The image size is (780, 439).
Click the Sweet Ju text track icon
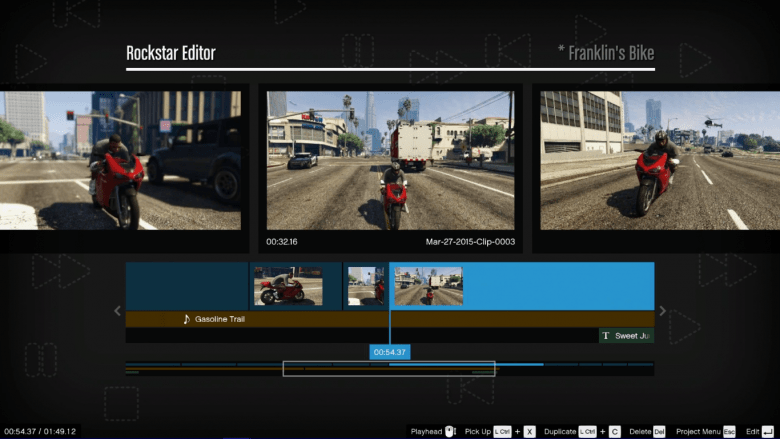coord(606,336)
